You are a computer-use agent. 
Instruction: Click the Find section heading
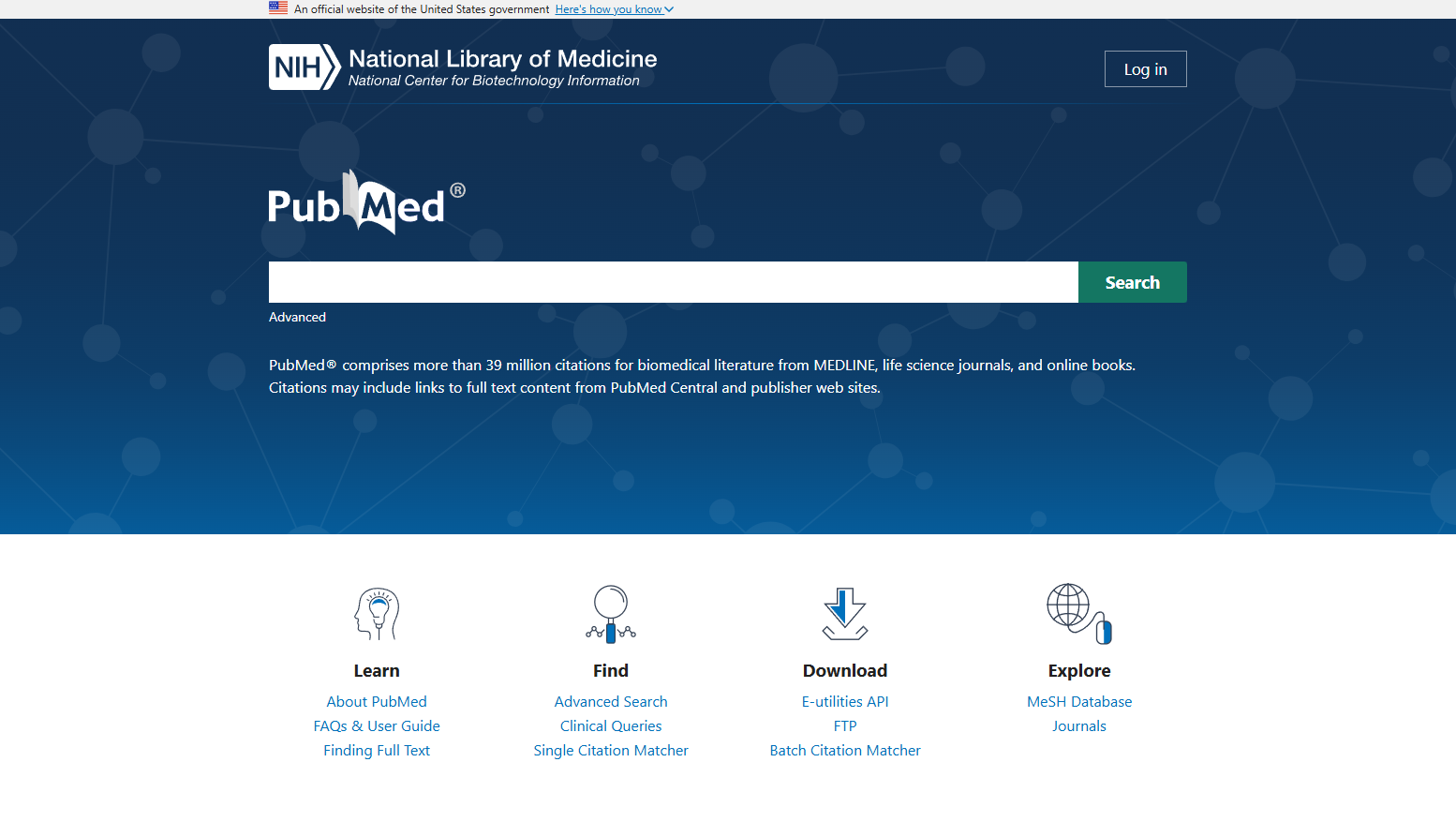pyautogui.click(x=611, y=670)
